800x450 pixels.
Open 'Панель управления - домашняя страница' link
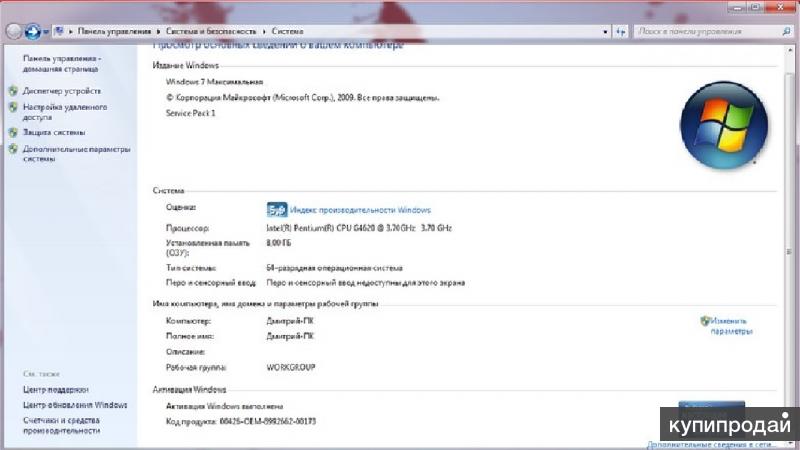tap(62, 64)
